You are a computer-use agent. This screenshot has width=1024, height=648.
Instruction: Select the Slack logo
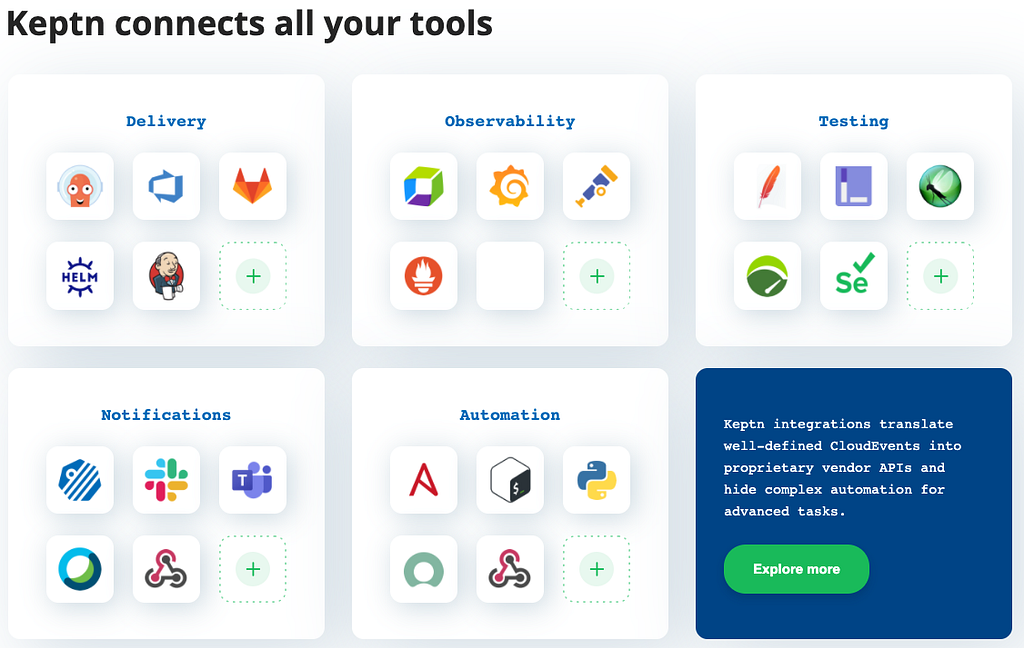coord(166,479)
